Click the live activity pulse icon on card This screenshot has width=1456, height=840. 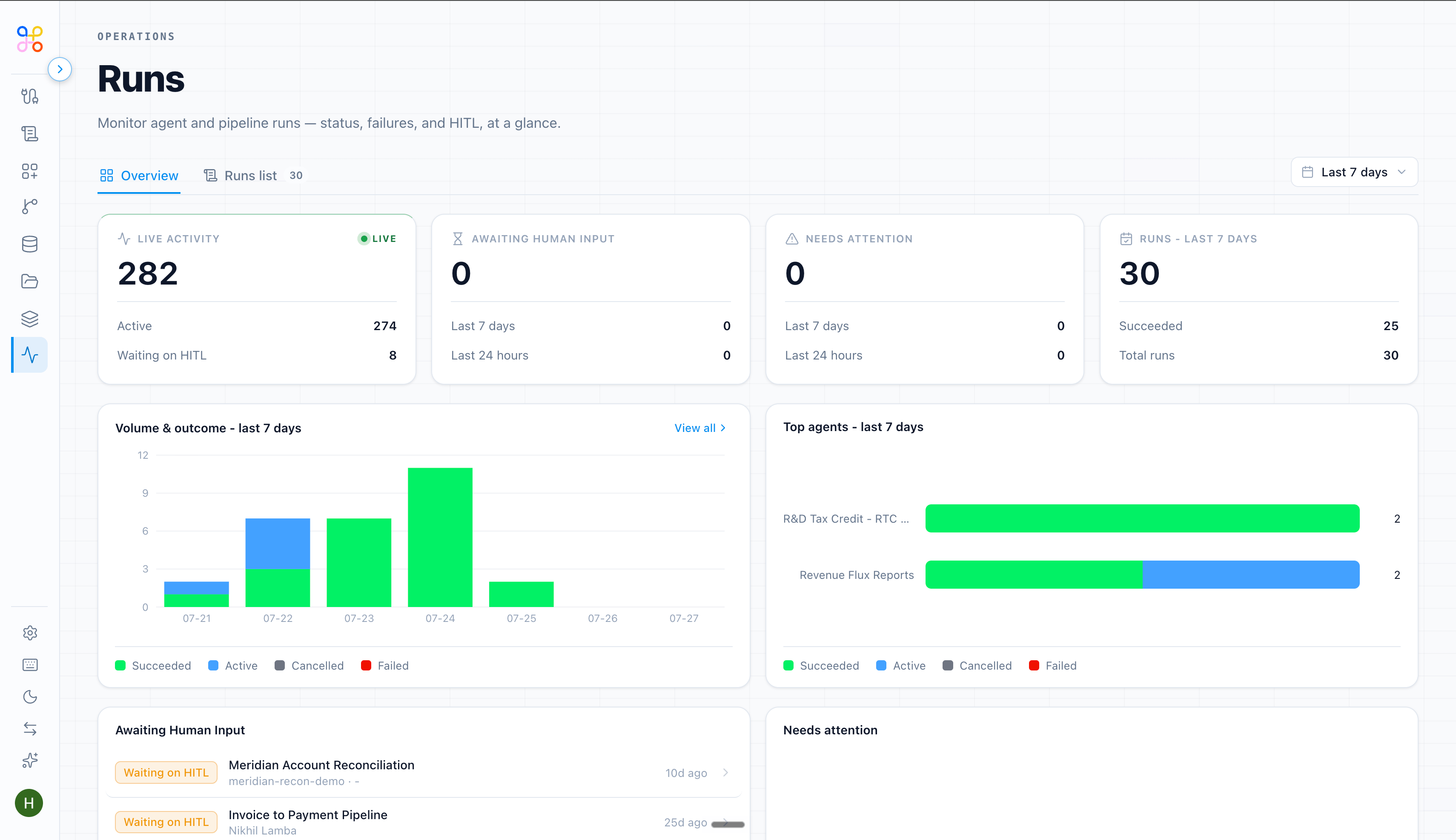pyautogui.click(x=124, y=239)
